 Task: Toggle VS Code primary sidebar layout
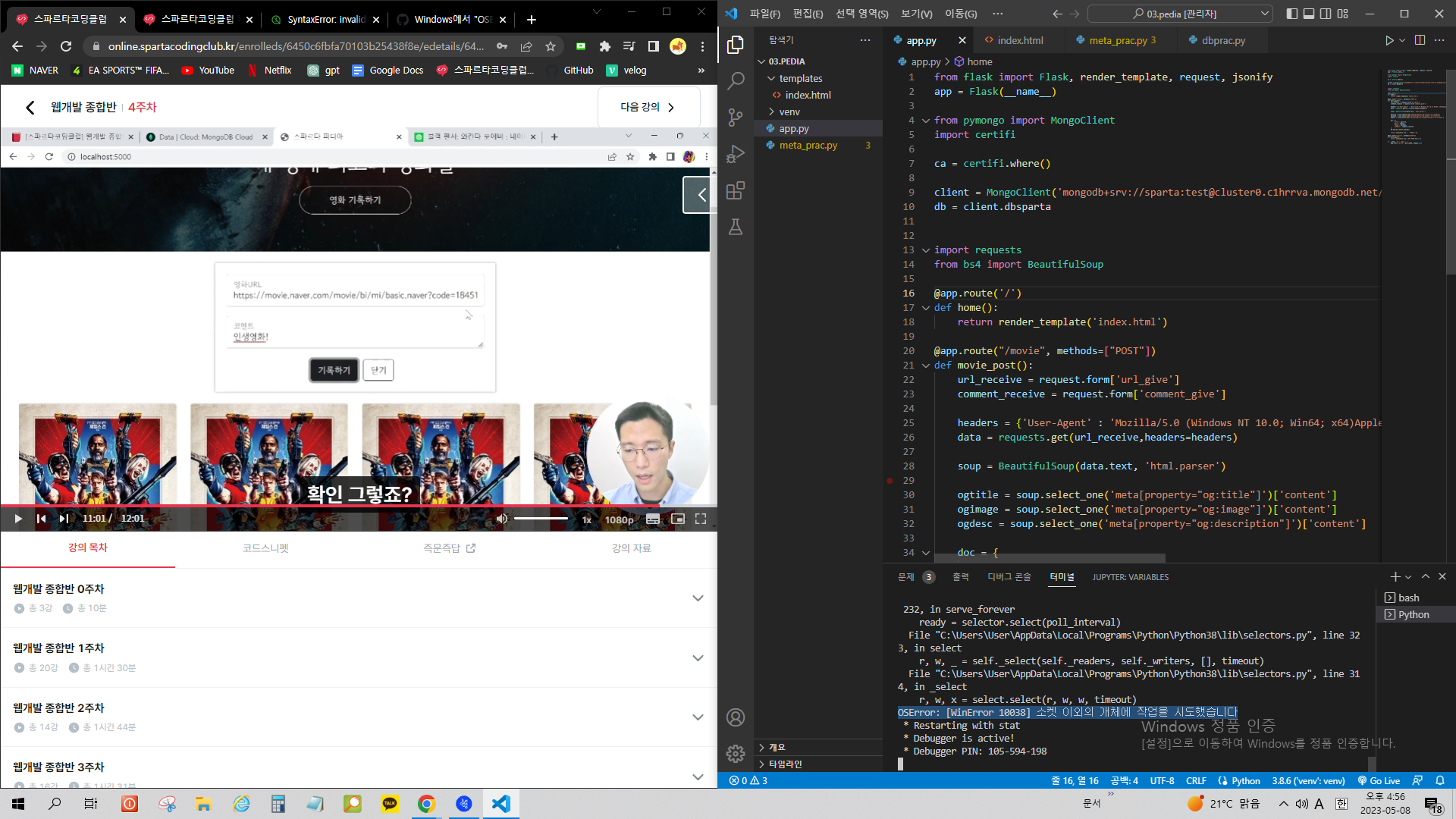point(1292,14)
